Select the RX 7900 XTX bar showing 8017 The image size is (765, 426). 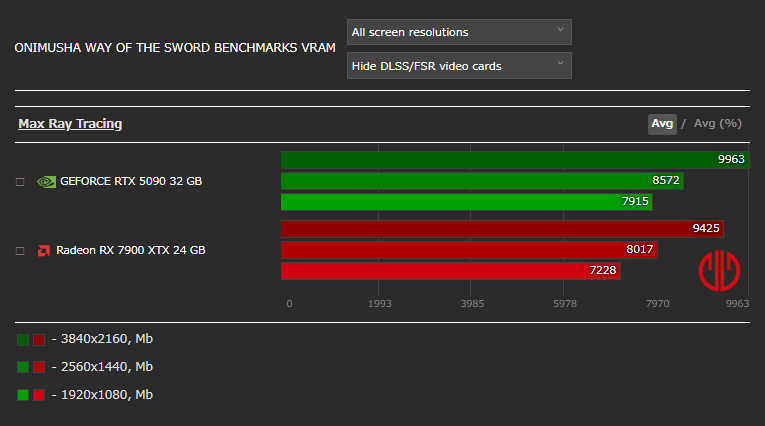(469, 249)
